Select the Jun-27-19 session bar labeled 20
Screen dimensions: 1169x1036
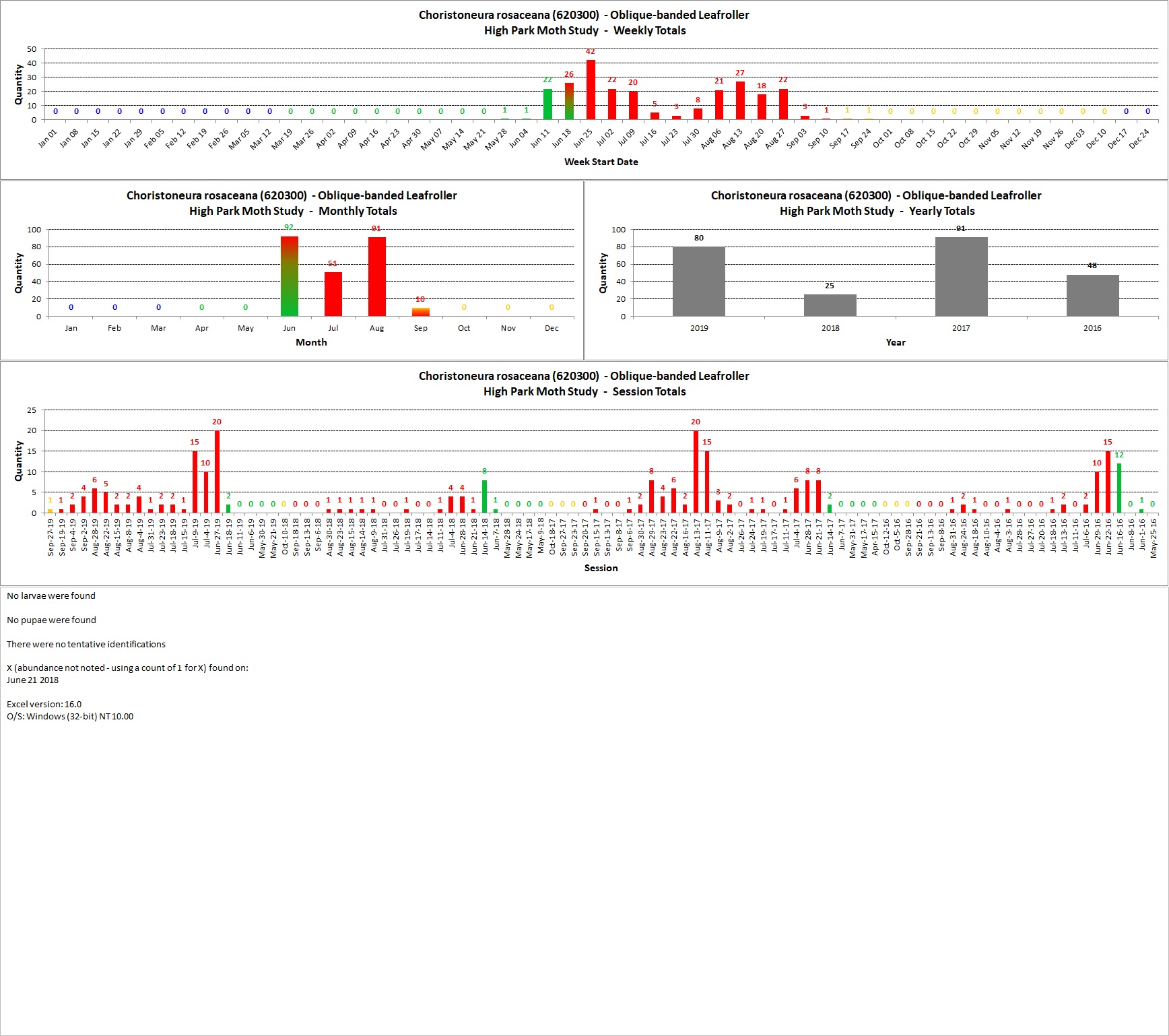tap(217, 472)
